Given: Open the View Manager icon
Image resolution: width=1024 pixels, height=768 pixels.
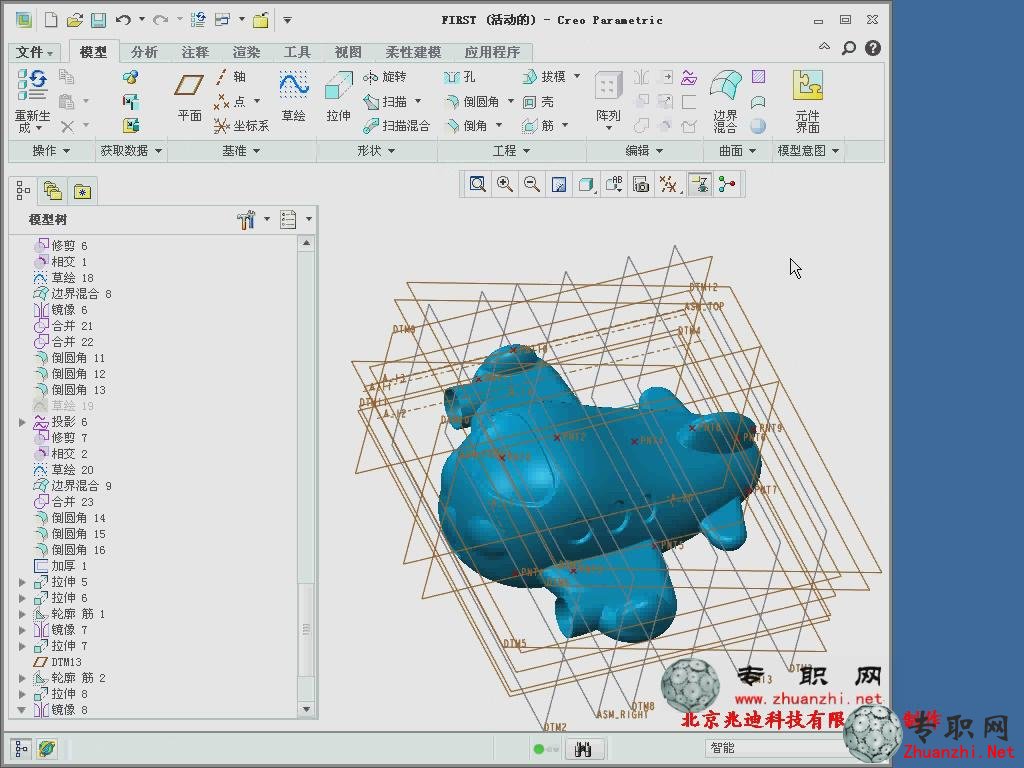Looking at the screenshot, I should pos(641,185).
